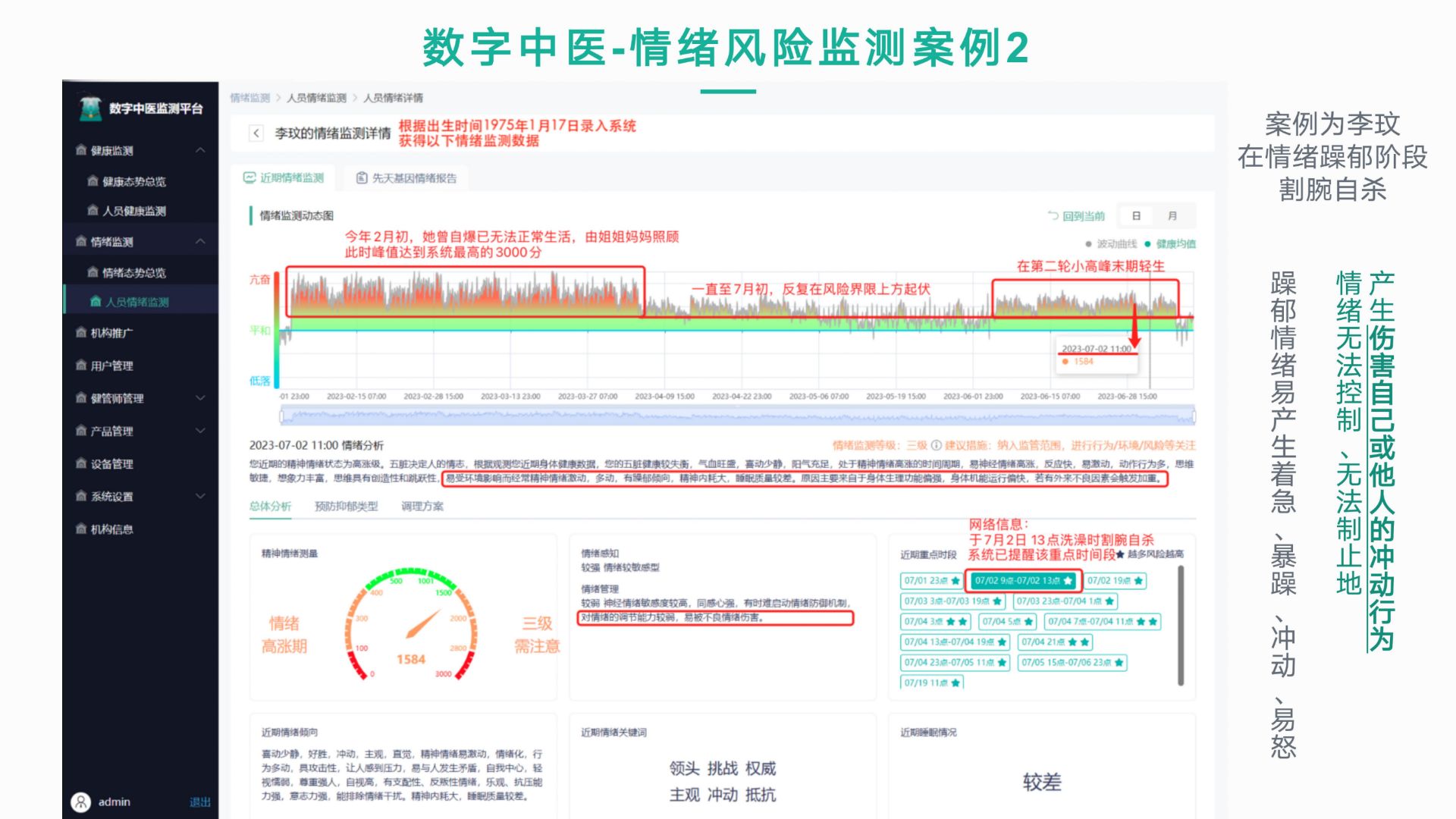Click the chart timeline range slider
1456x819 pixels.
(737, 415)
